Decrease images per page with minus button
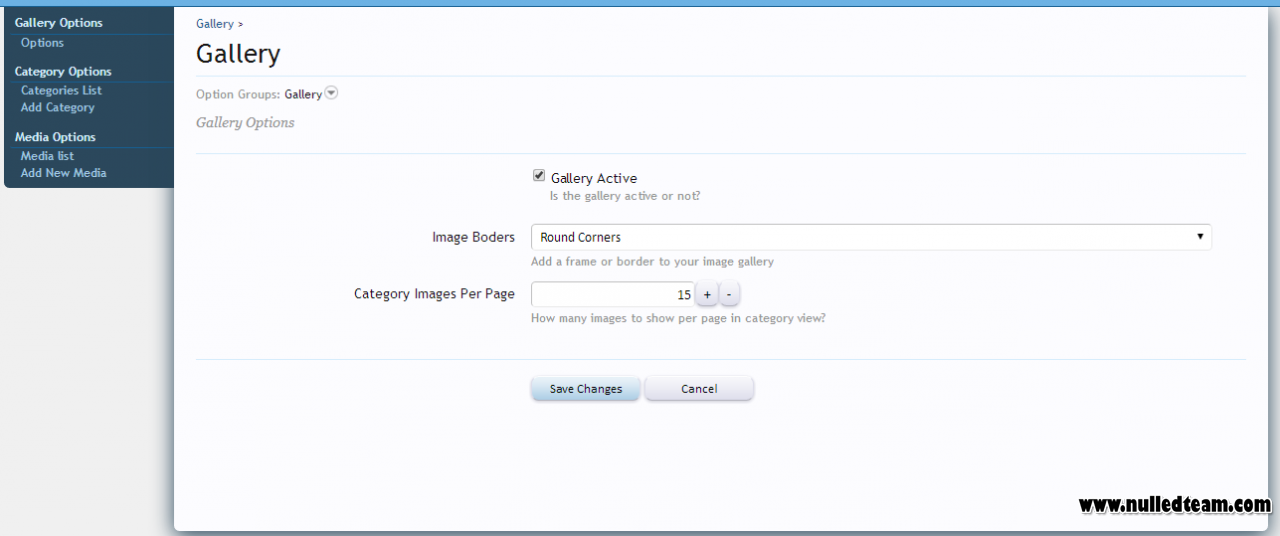 pyautogui.click(x=729, y=294)
